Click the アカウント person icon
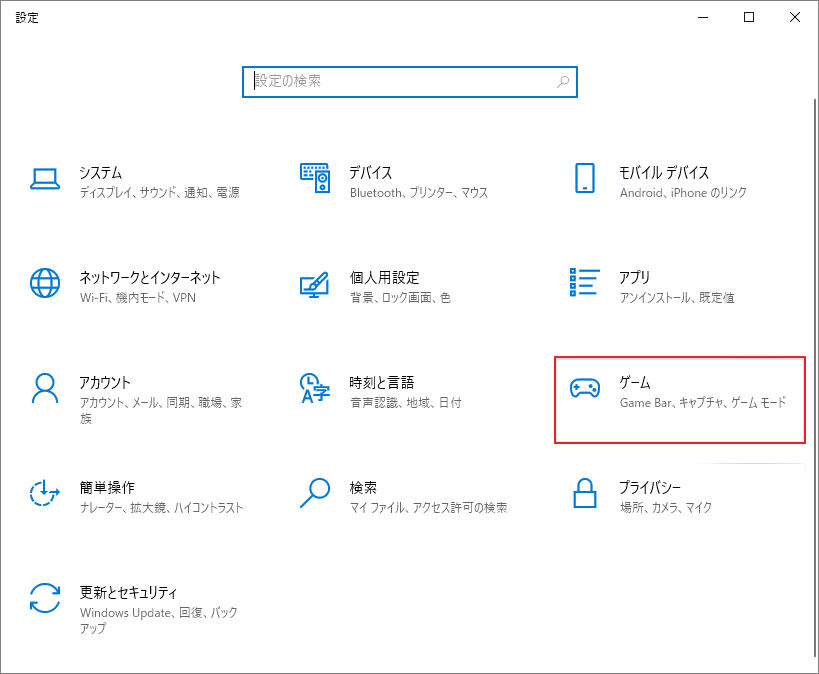Image resolution: width=819 pixels, height=674 pixels. [x=45, y=388]
